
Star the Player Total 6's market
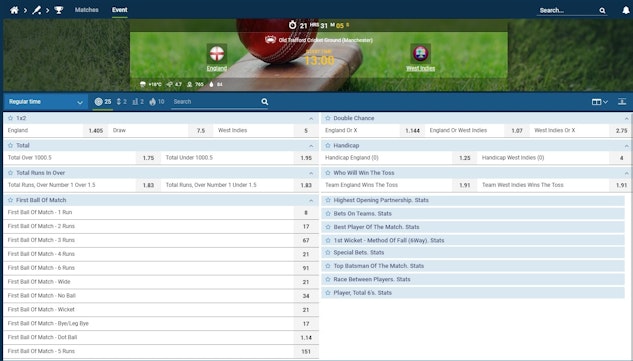pos(328,293)
